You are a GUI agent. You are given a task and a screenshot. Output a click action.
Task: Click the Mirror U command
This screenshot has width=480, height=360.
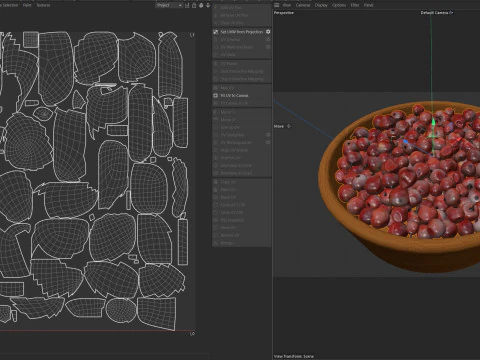[x=228, y=112]
